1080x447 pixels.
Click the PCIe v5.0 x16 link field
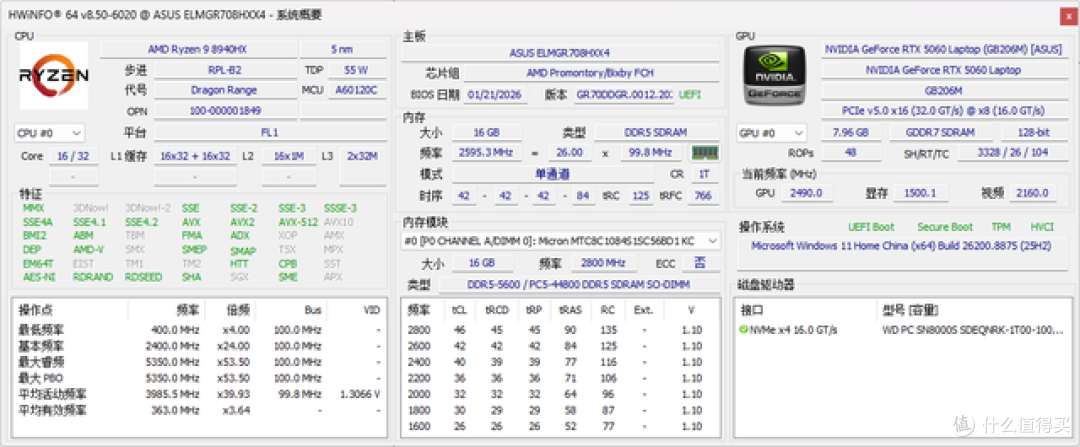click(x=944, y=110)
